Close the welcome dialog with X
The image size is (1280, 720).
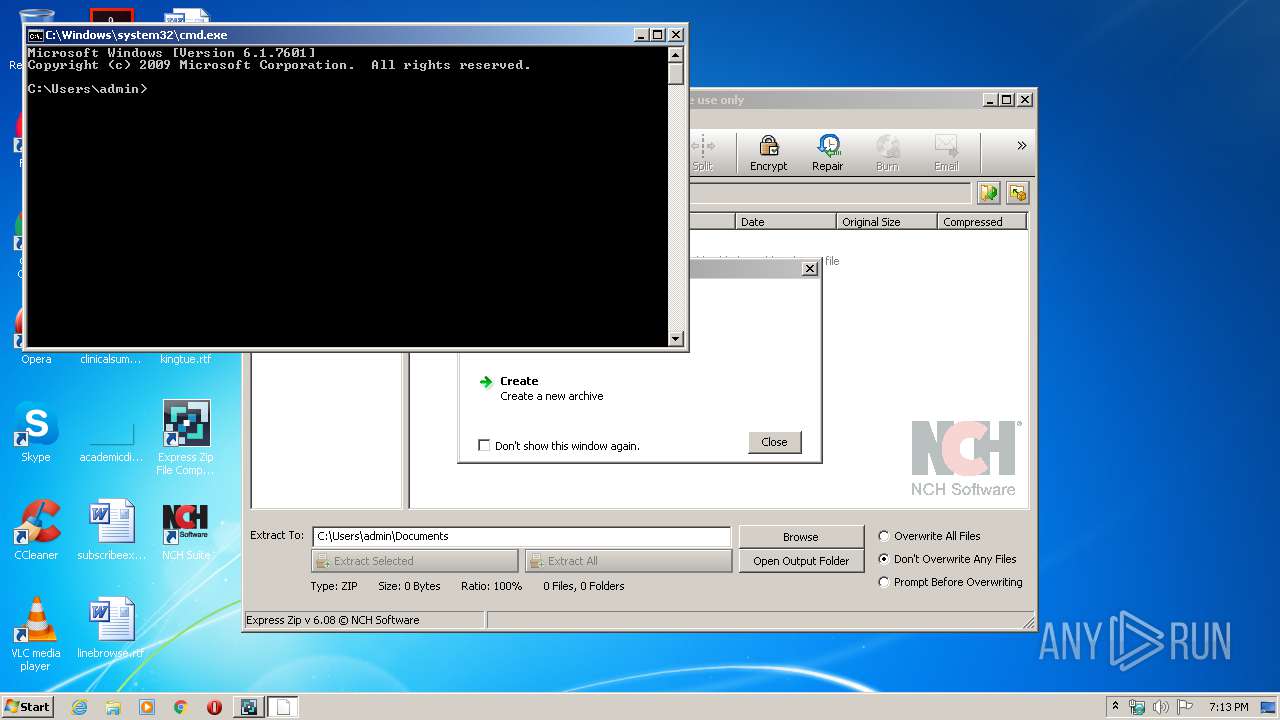(810, 269)
